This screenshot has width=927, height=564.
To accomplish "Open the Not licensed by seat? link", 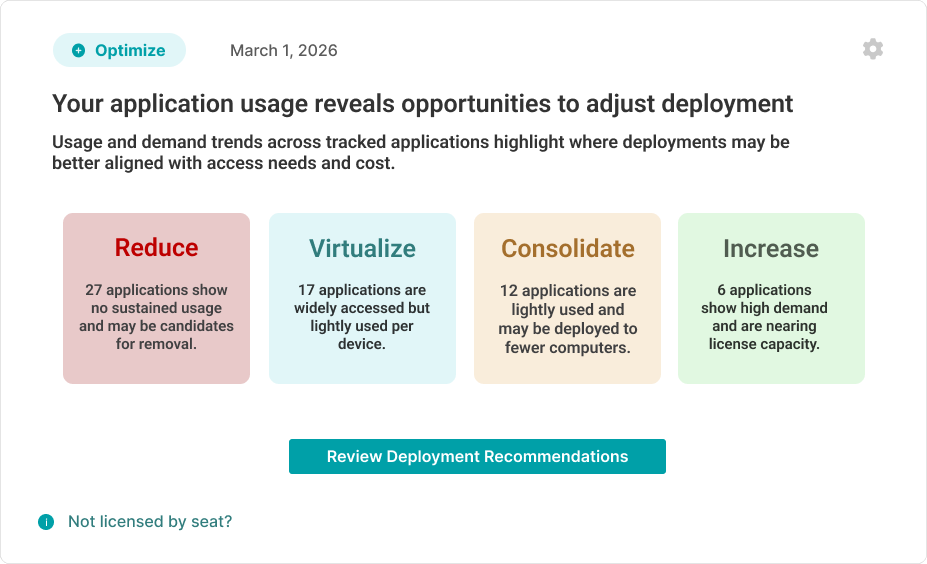I will 150,521.
